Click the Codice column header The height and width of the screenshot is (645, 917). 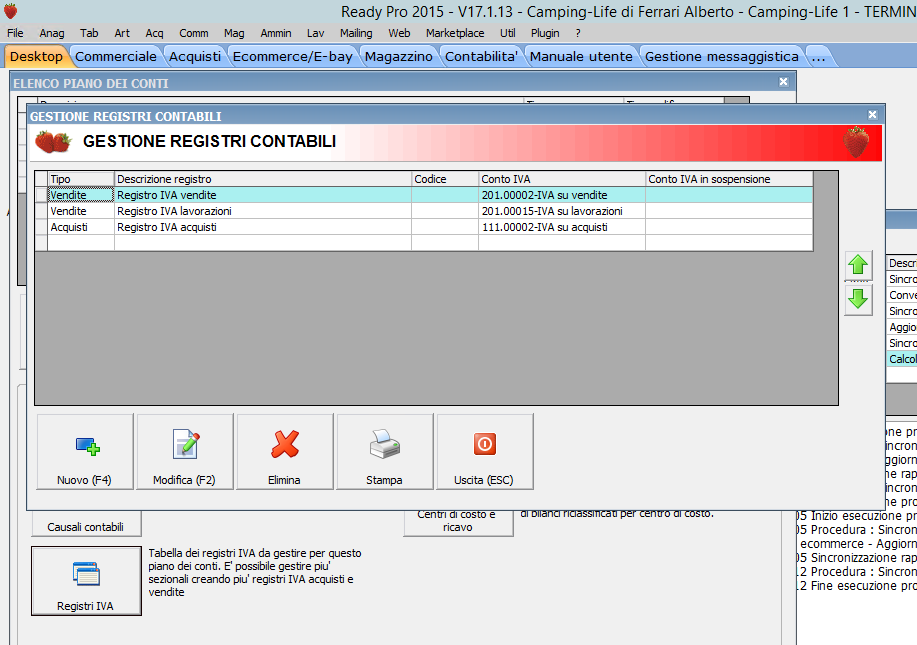tap(444, 179)
